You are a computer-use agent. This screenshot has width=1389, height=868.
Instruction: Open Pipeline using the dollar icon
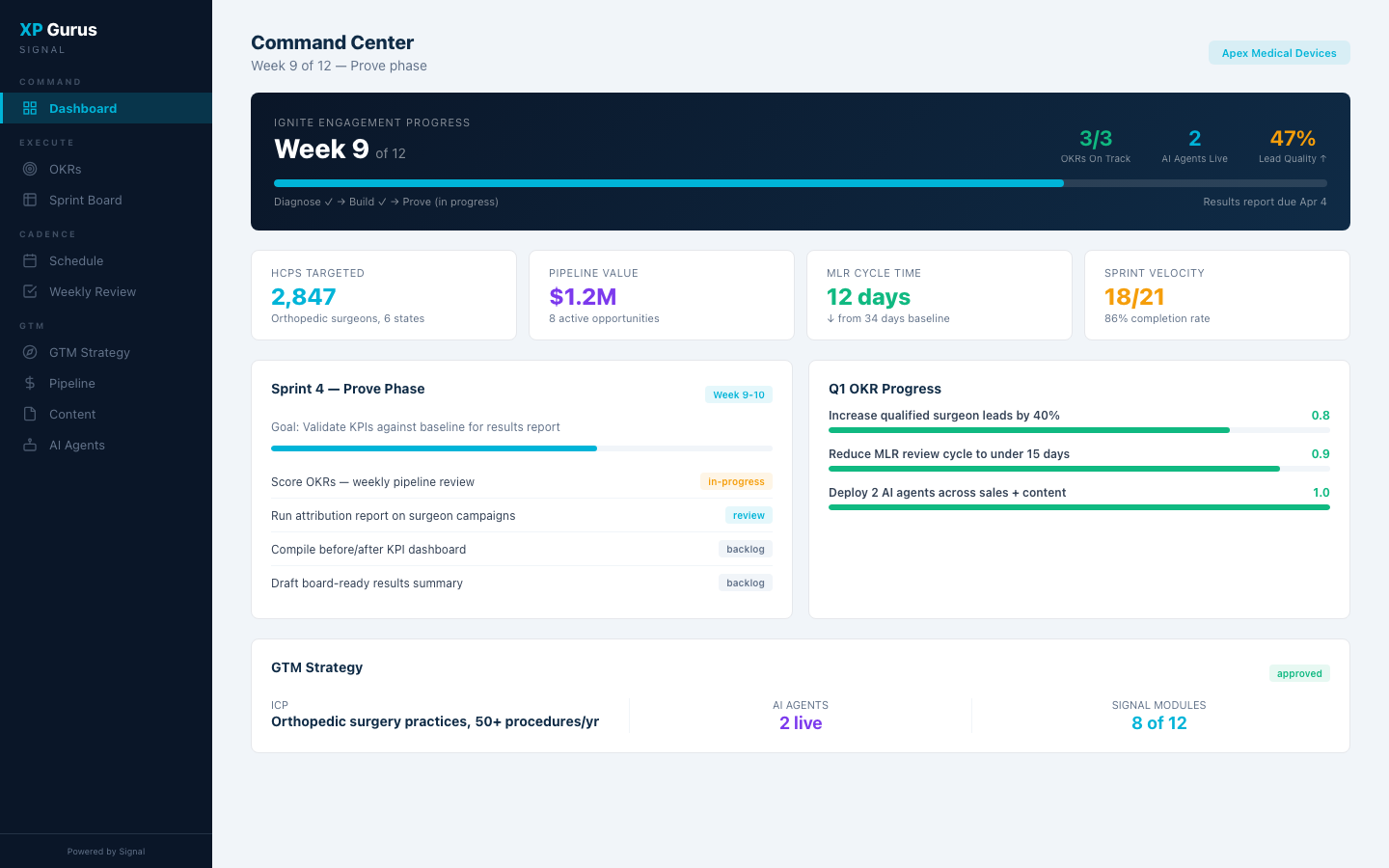[29, 383]
